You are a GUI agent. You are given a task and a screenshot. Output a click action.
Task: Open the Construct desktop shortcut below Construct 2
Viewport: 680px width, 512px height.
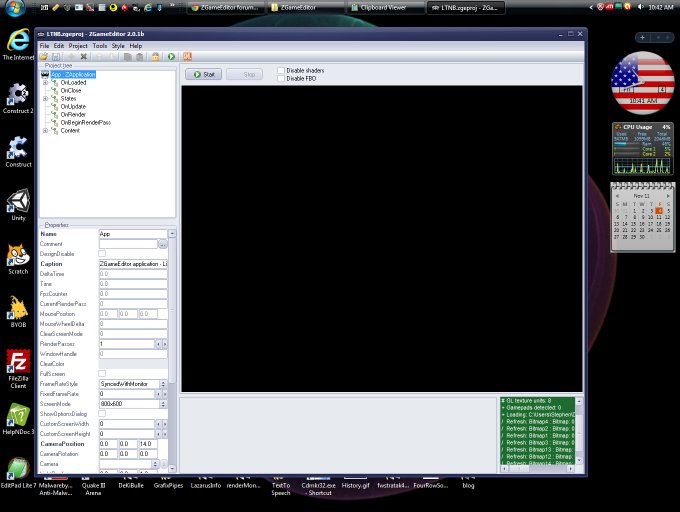pyautogui.click(x=18, y=152)
